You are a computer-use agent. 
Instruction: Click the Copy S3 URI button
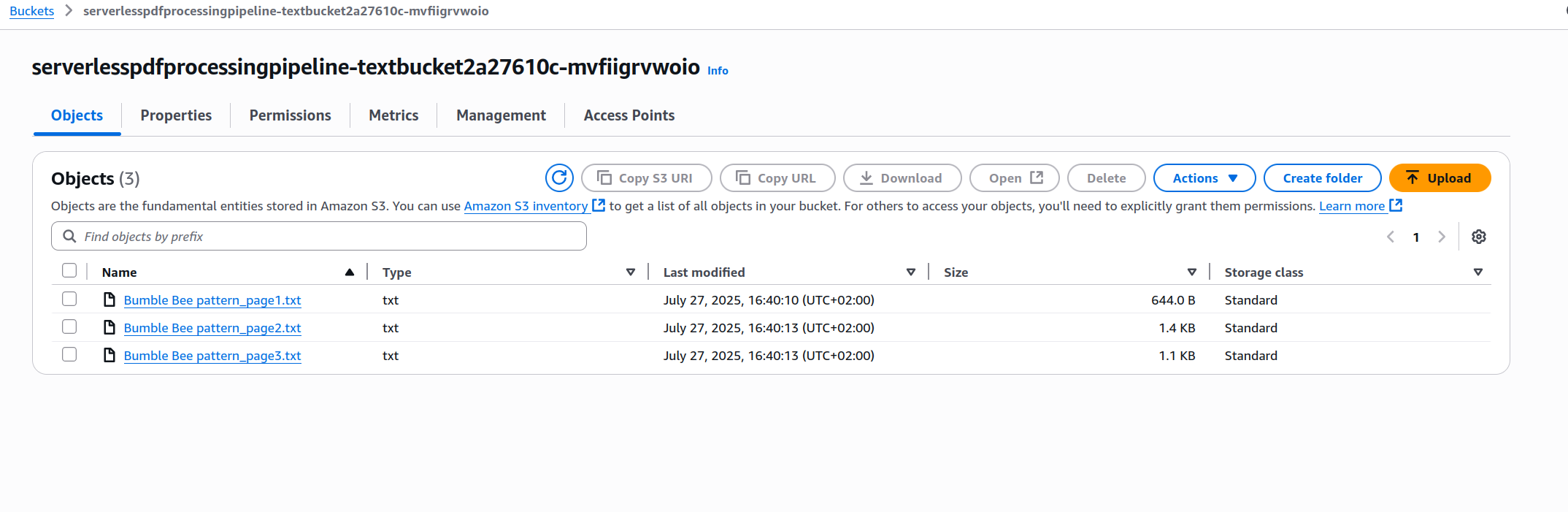click(x=646, y=177)
